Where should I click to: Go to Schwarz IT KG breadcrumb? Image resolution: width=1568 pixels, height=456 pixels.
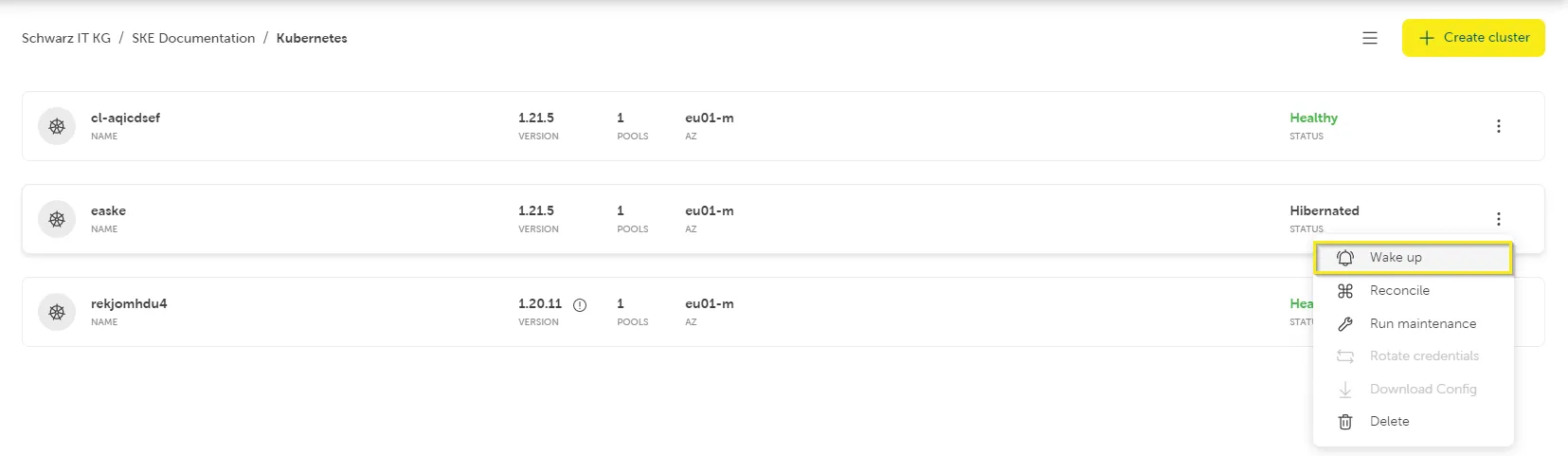pyautogui.click(x=66, y=39)
